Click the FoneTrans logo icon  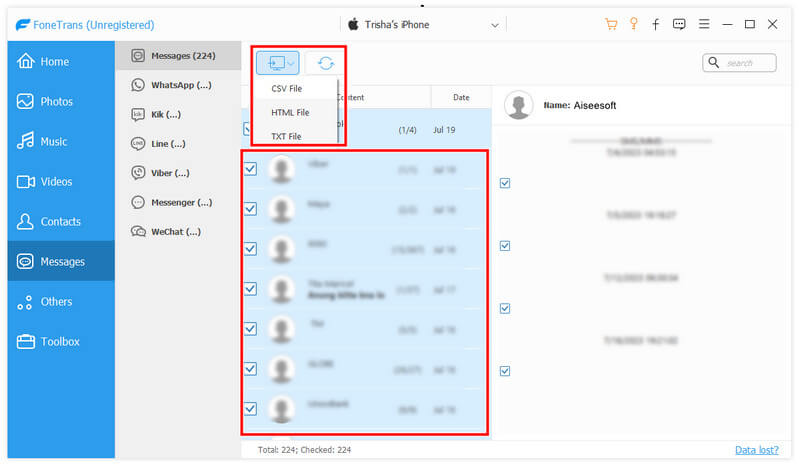click(x=23, y=24)
